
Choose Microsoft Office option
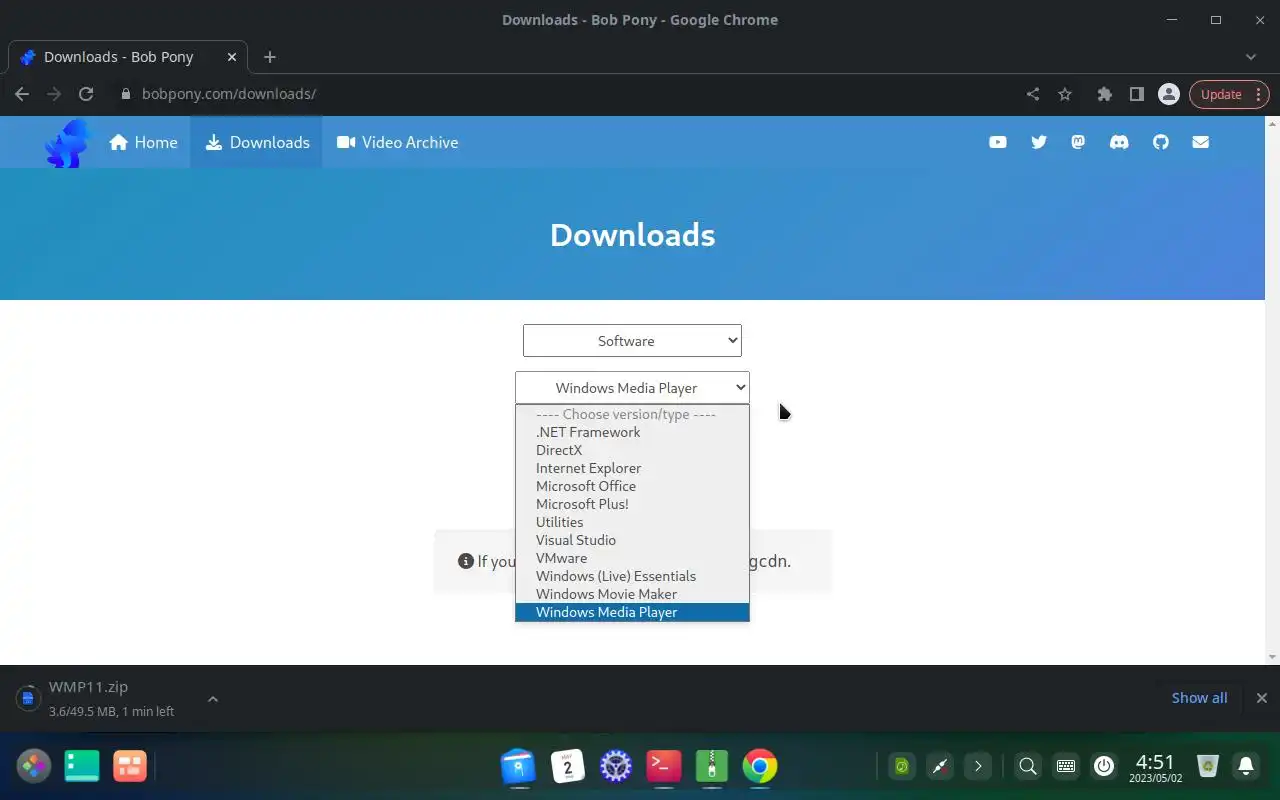[x=632, y=486]
